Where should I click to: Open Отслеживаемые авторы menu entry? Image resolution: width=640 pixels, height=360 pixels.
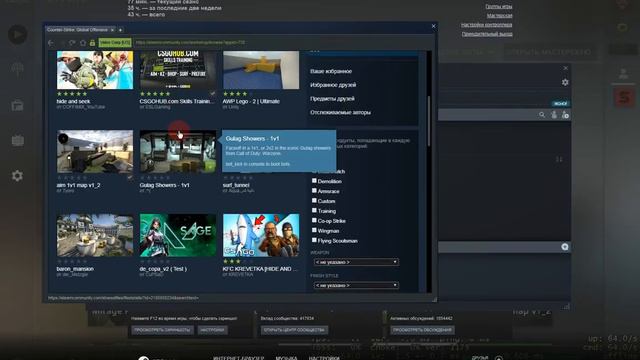click(340, 112)
